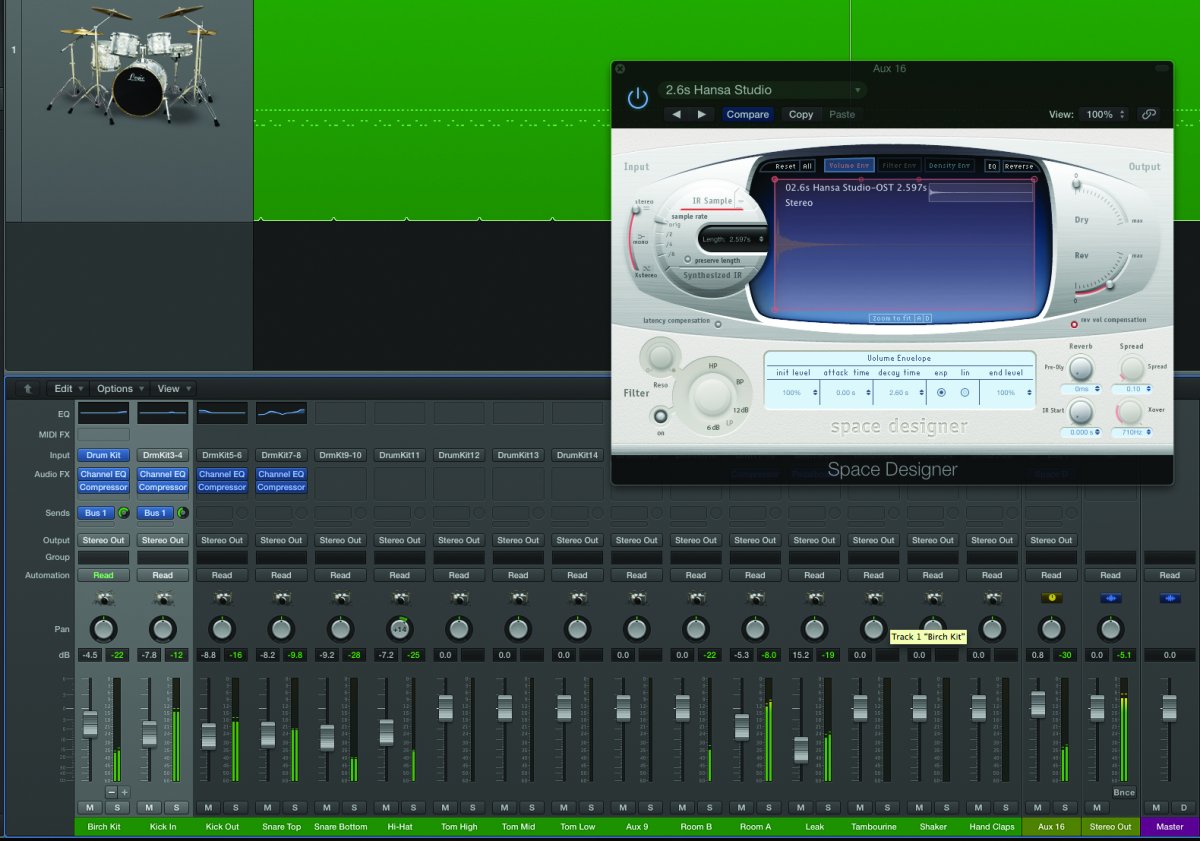Open EQ thumbnail on Birch Kit channel
This screenshot has height=841, width=1200.
pos(103,413)
